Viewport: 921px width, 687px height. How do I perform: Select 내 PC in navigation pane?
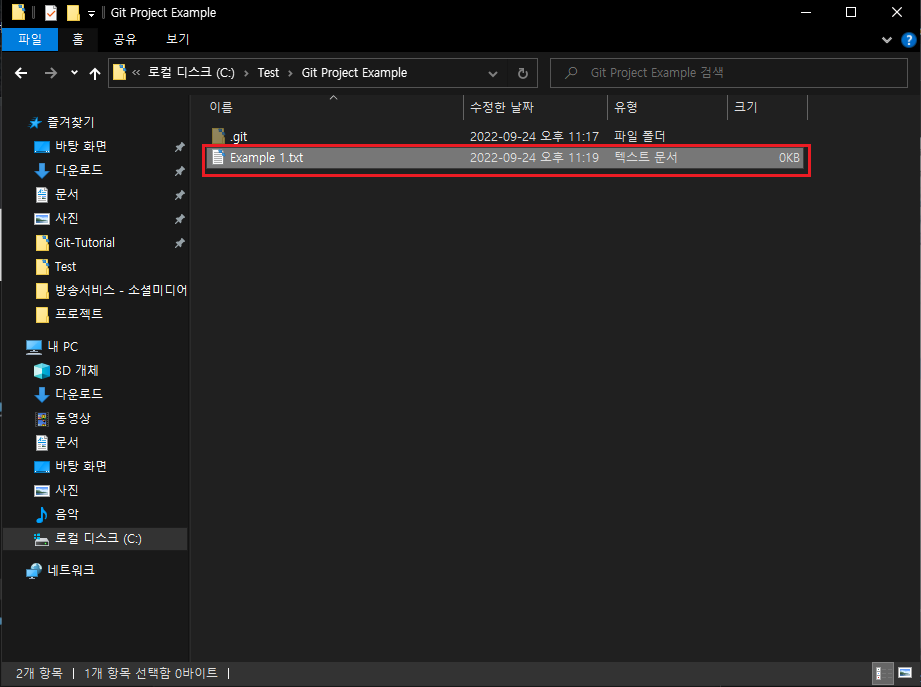(x=62, y=346)
